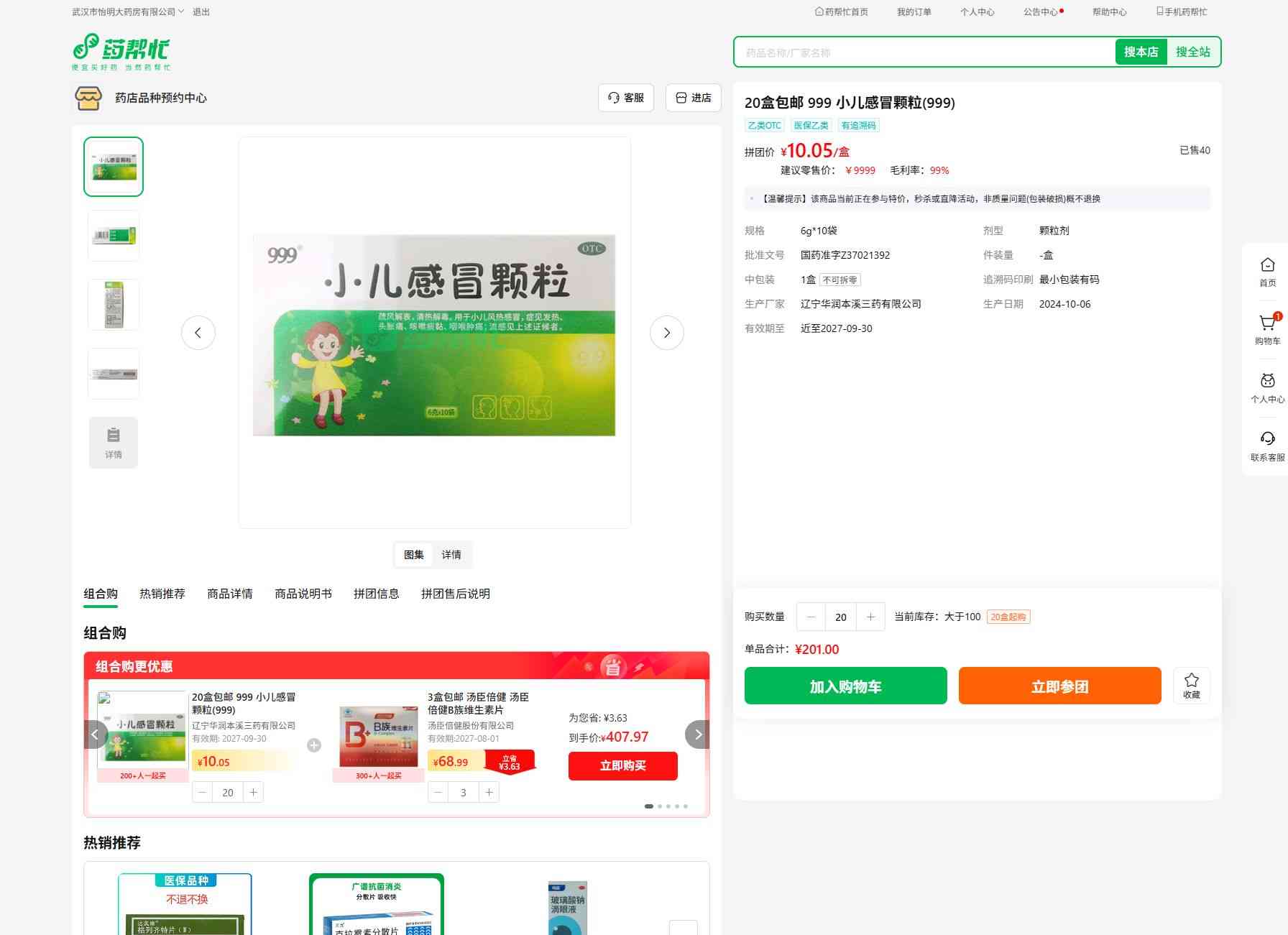Select first carousel pagination dot

(649, 806)
